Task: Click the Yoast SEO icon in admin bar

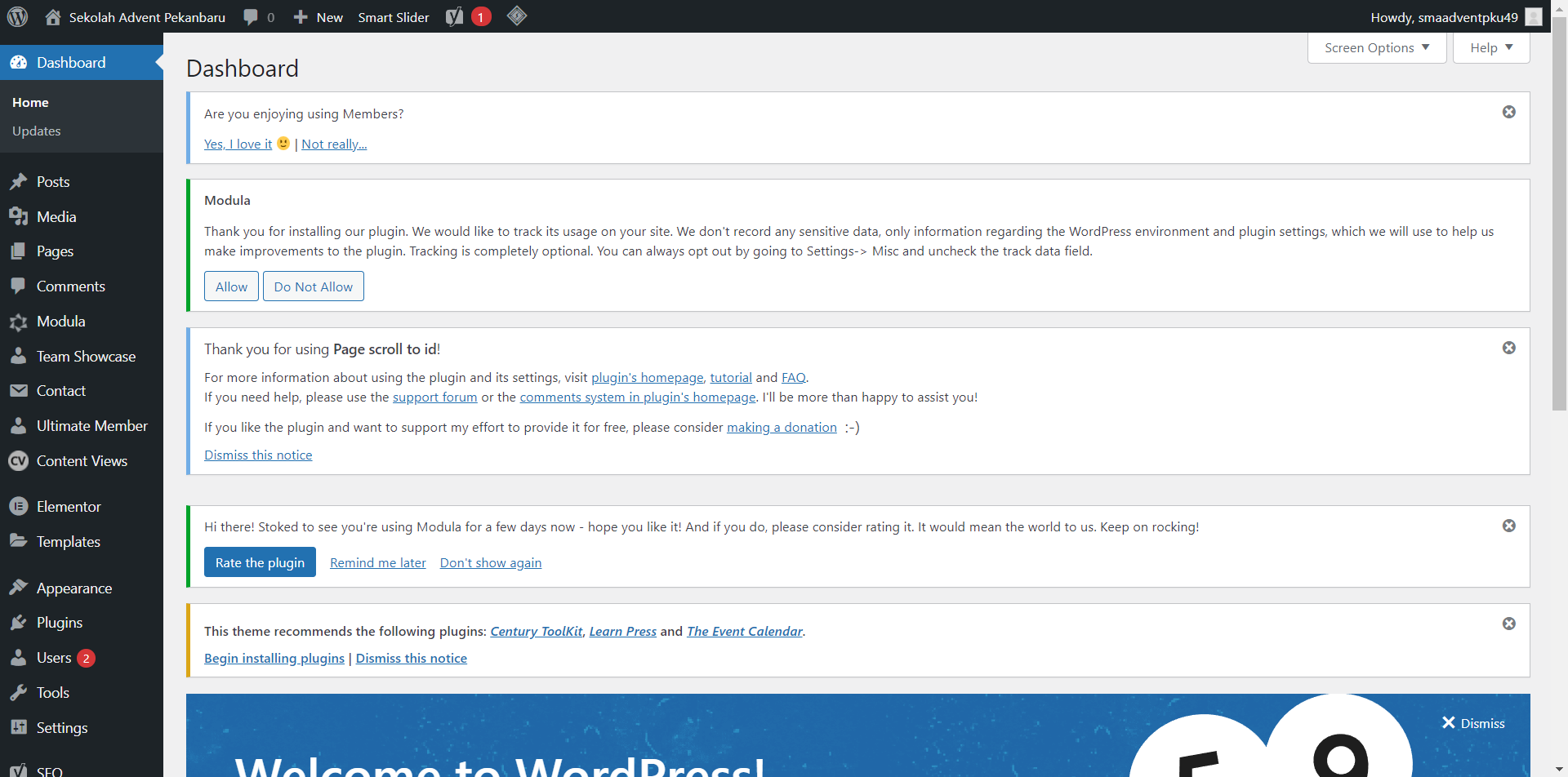Action: (455, 17)
